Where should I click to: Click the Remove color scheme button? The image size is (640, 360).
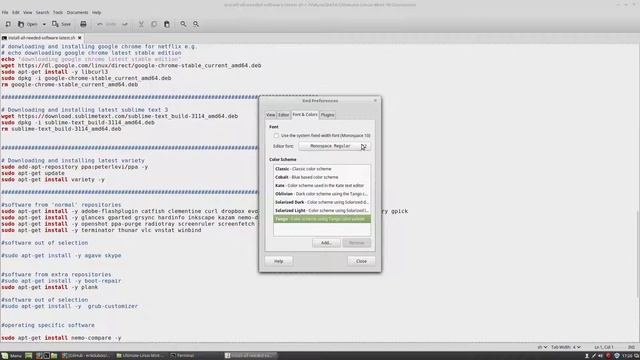point(357,243)
